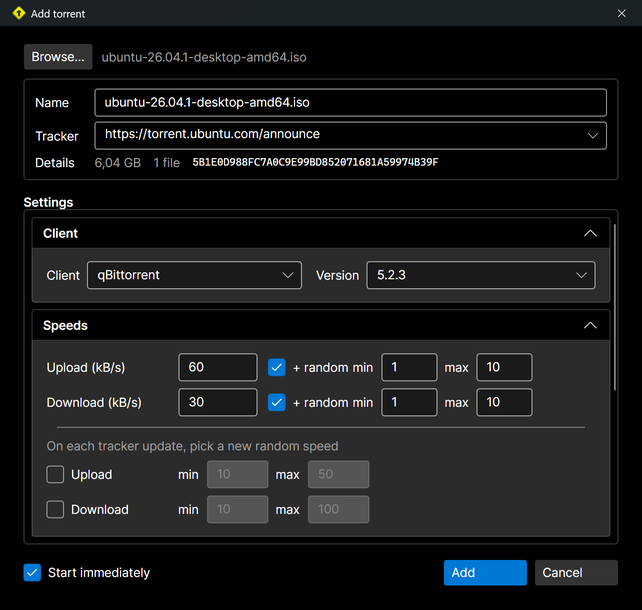Click the '1 file' detail text

[167, 163]
